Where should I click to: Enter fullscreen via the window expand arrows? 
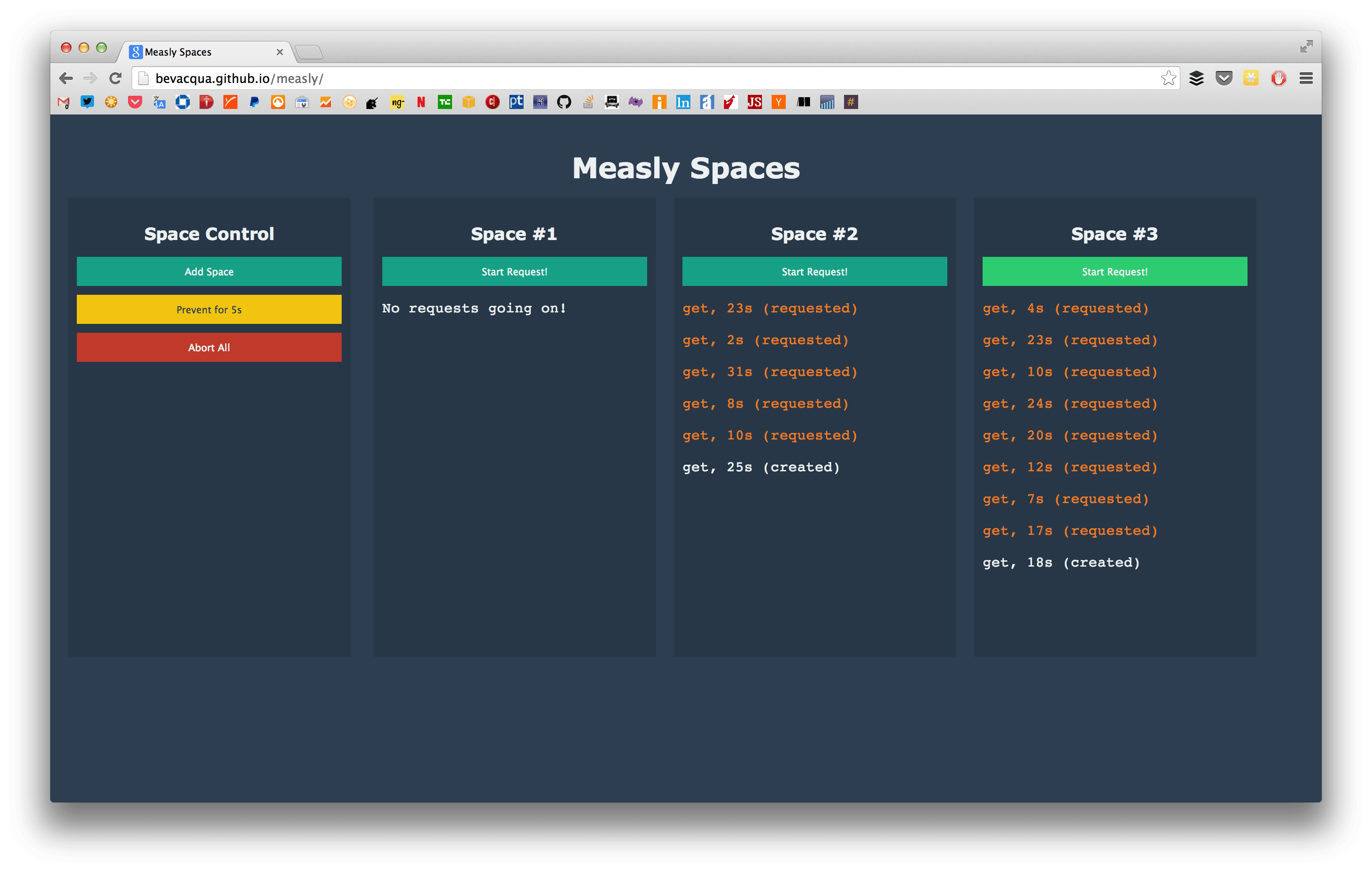pyautogui.click(x=1307, y=47)
